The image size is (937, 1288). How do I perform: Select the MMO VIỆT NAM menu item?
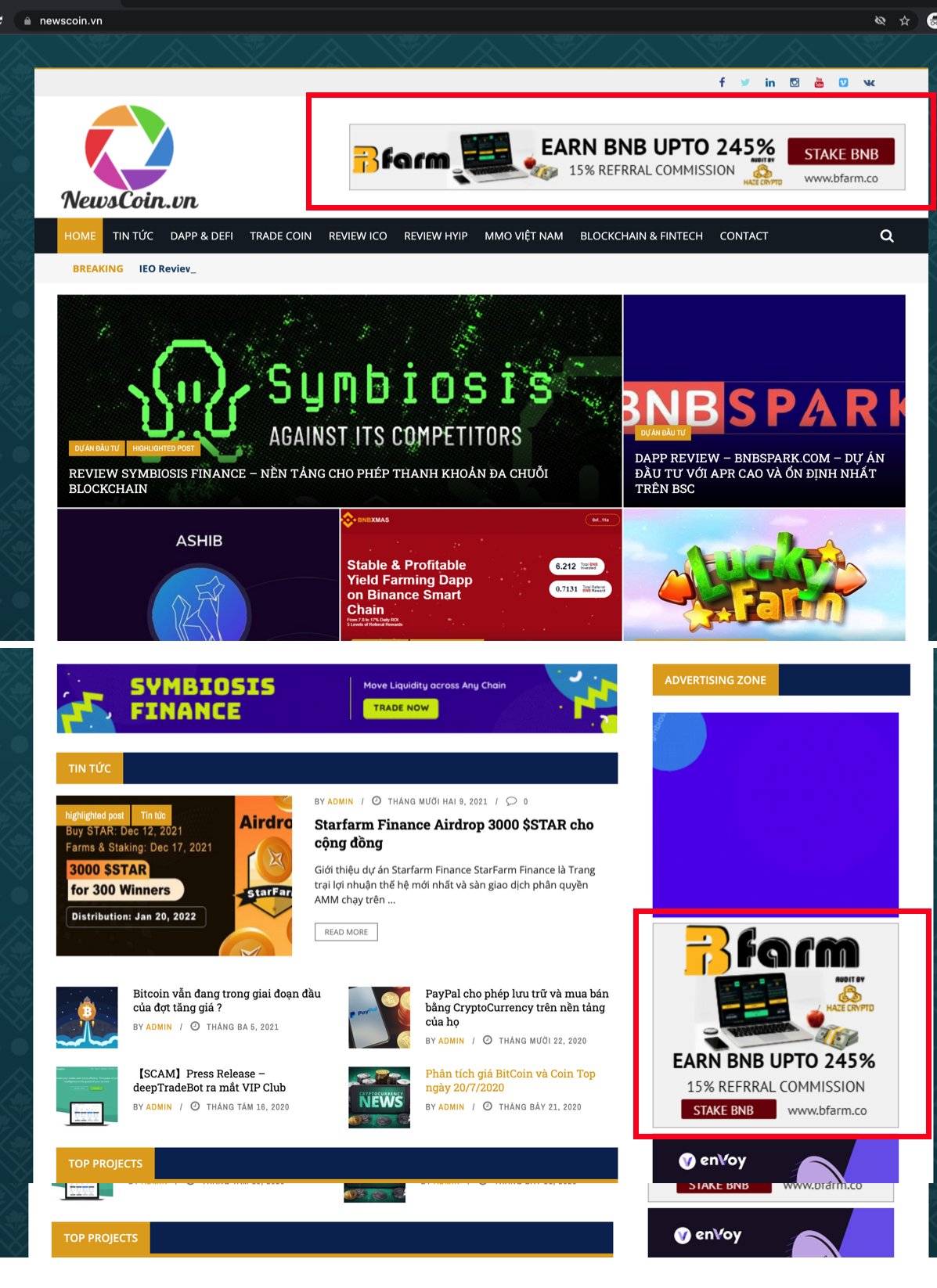524,236
